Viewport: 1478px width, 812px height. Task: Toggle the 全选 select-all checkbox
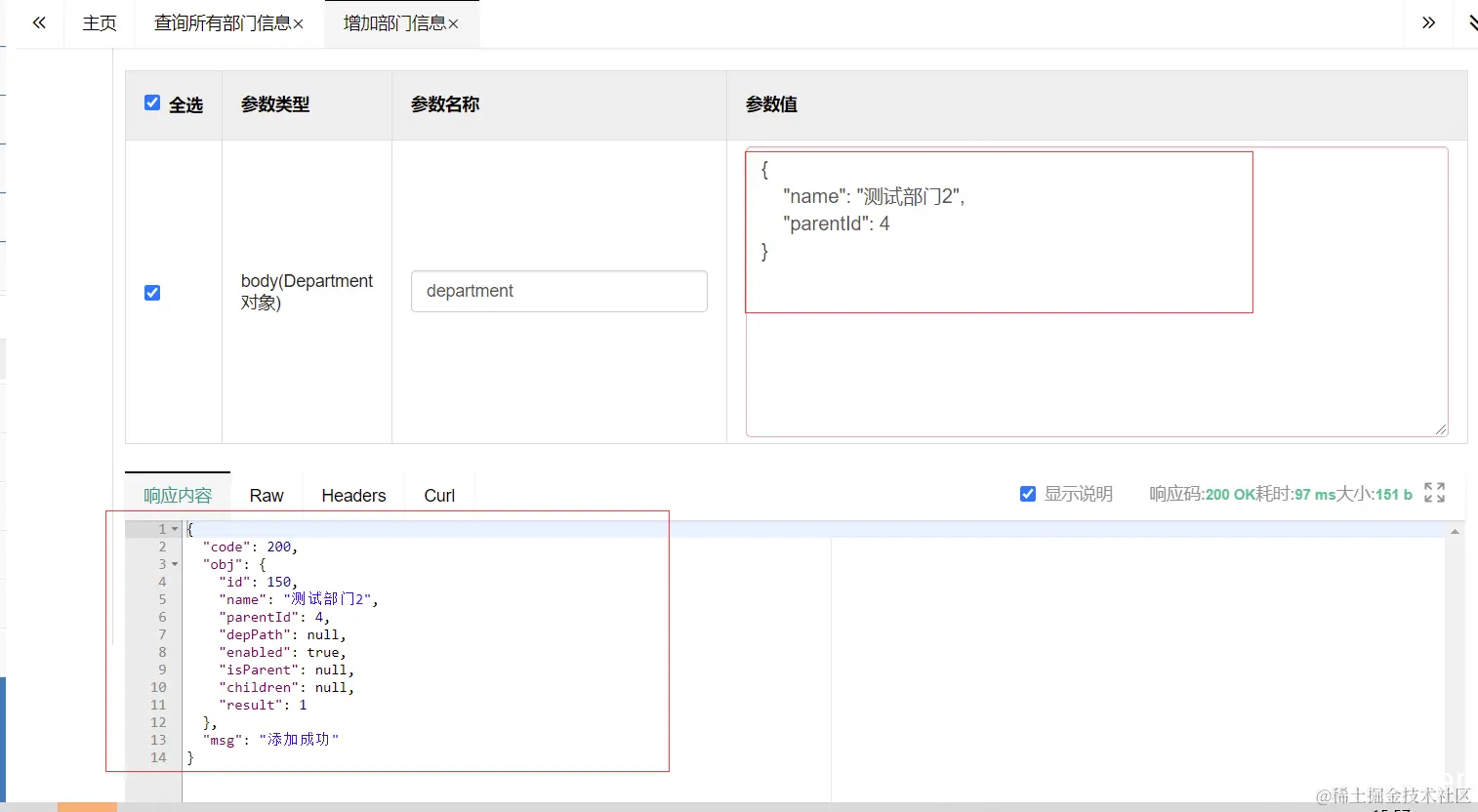point(152,101)
